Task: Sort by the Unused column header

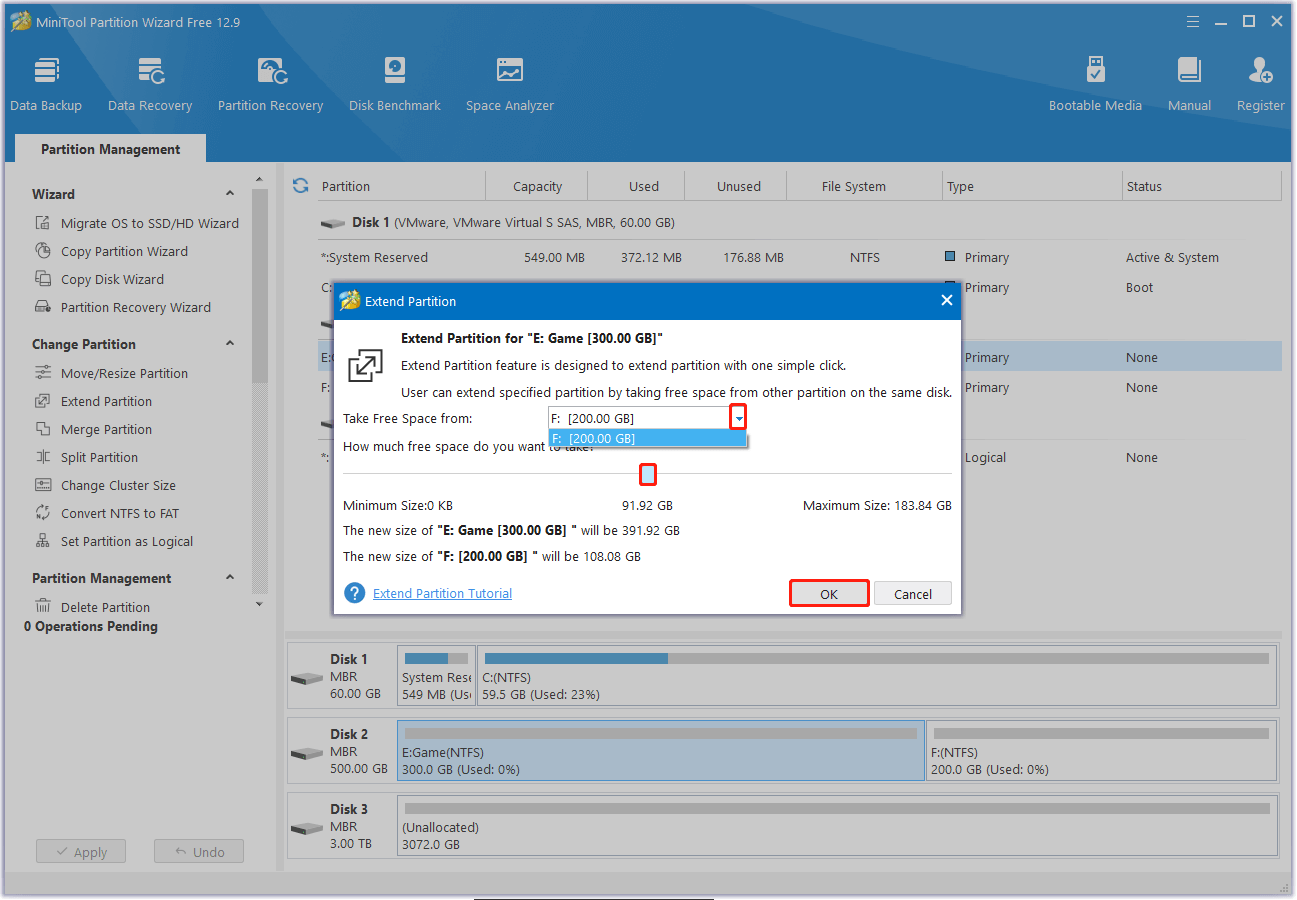Action: click(x=736, y=186)
